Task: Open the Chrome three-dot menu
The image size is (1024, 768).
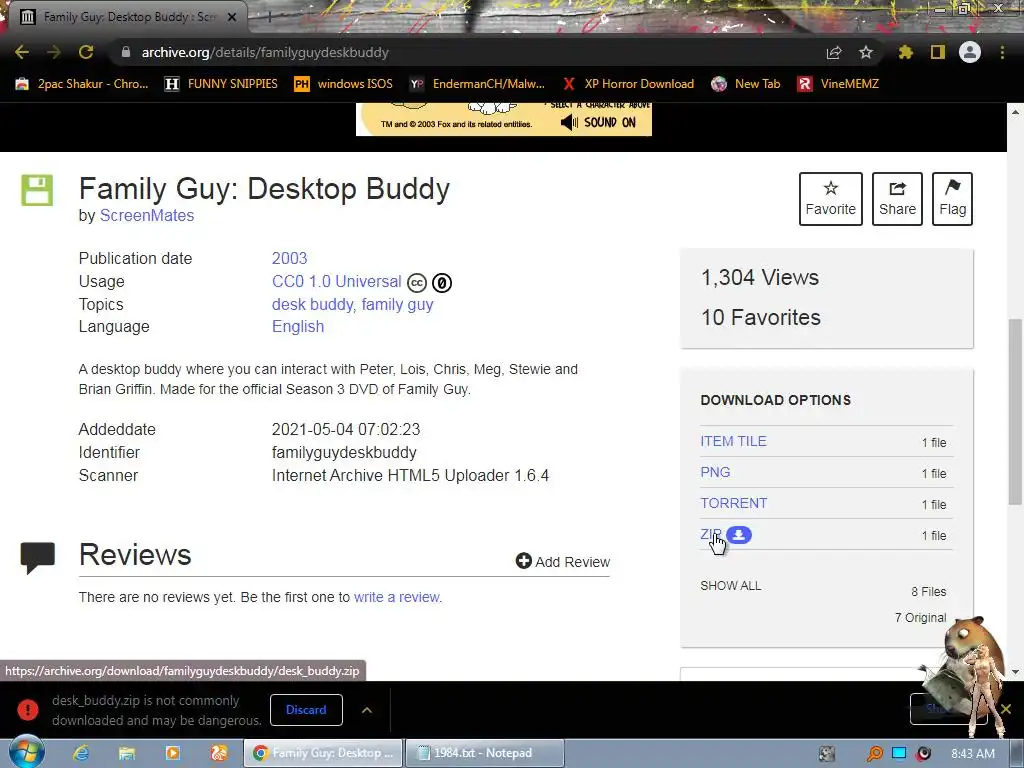Action: (1002, 52)
